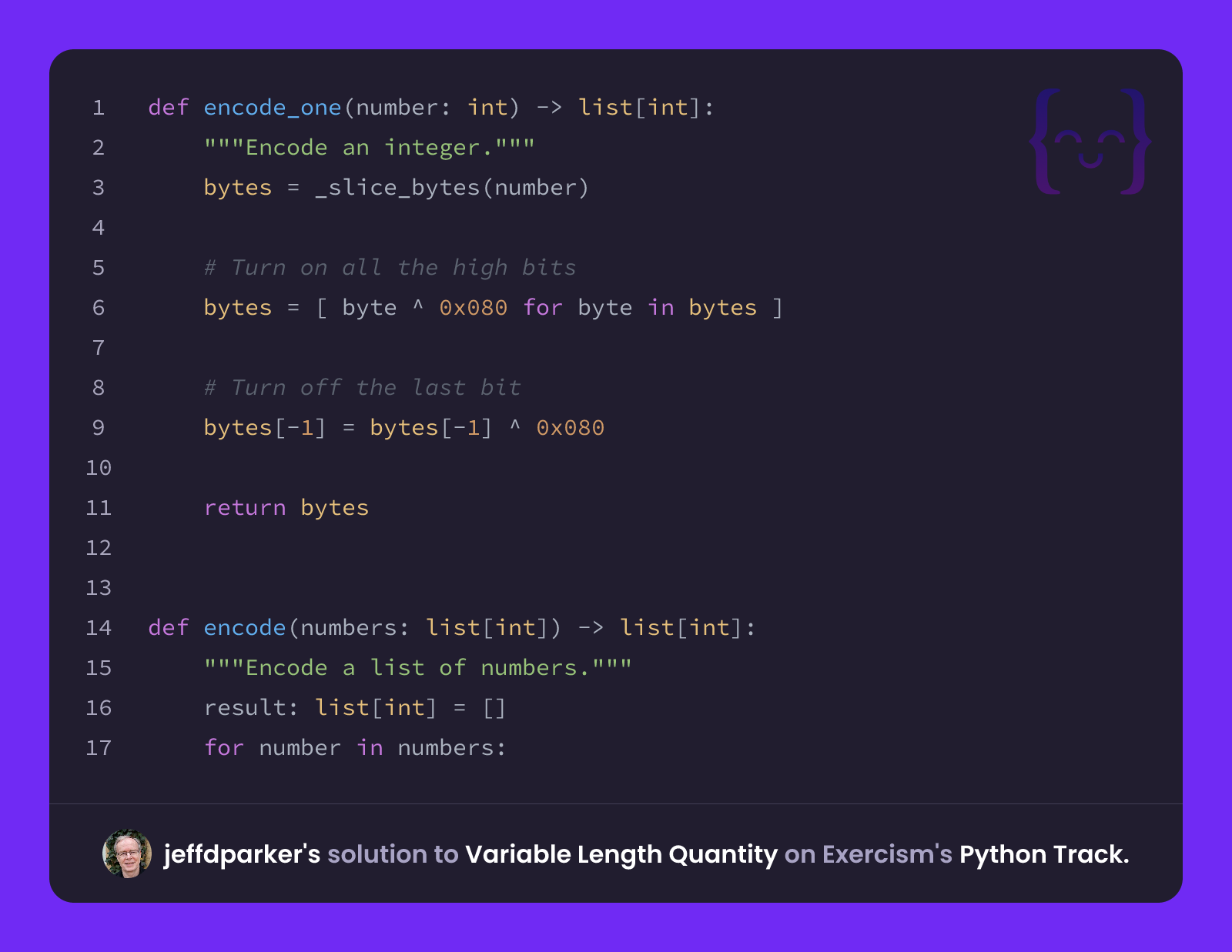Click line number 13 in the gutter

pyautogui.click(x=99, y=587)
